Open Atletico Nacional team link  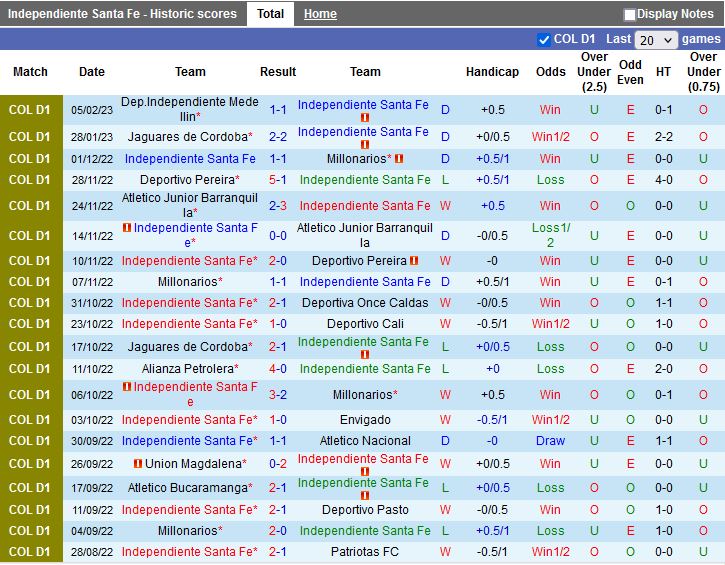365,441
